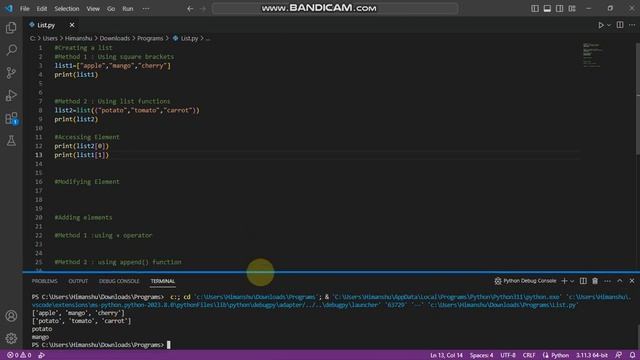Toggle the secondary side bar layout button

(x=559, y=9)
